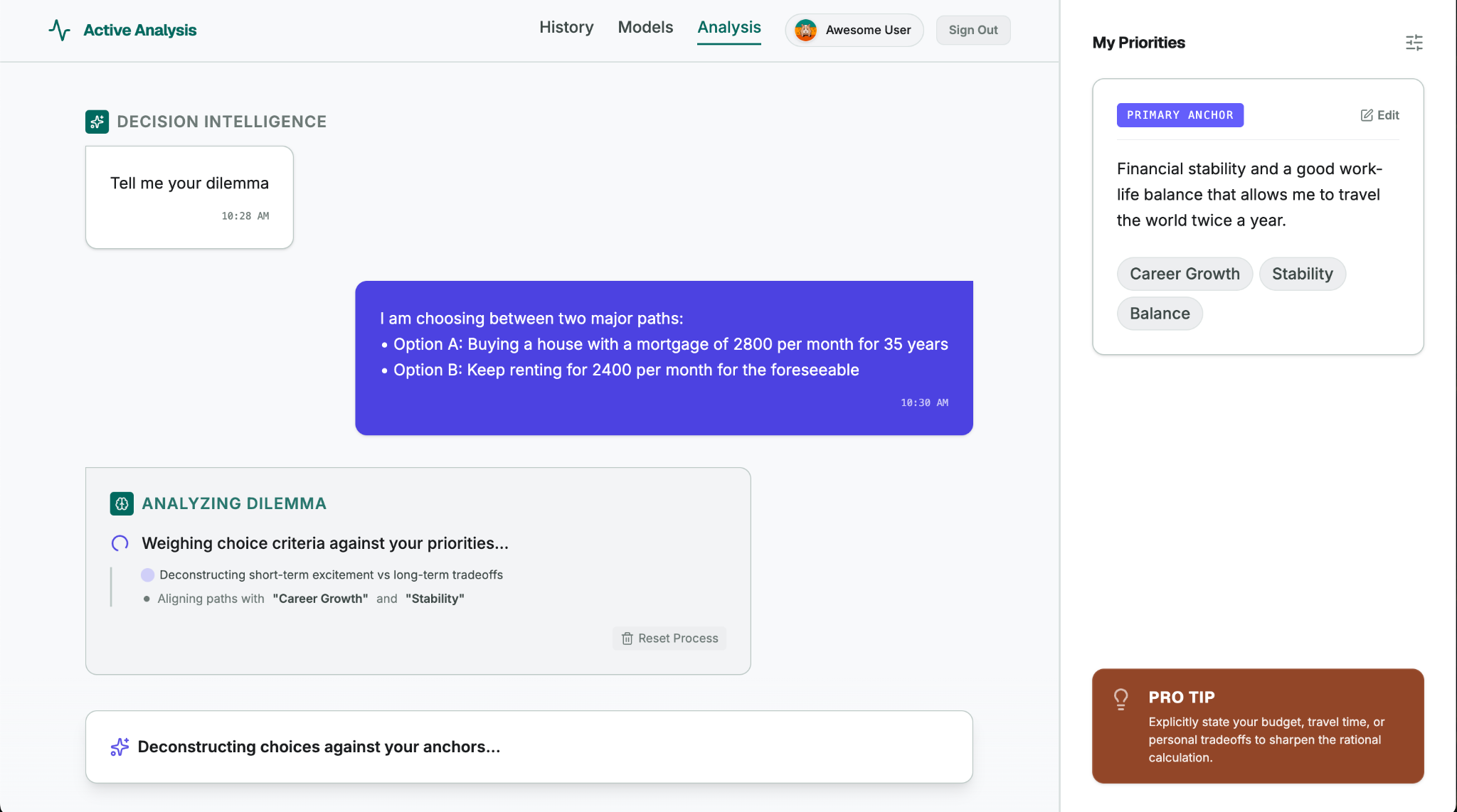Select the Career Growth tag
Screen dimensions: 1457x812
point(1185,274)
